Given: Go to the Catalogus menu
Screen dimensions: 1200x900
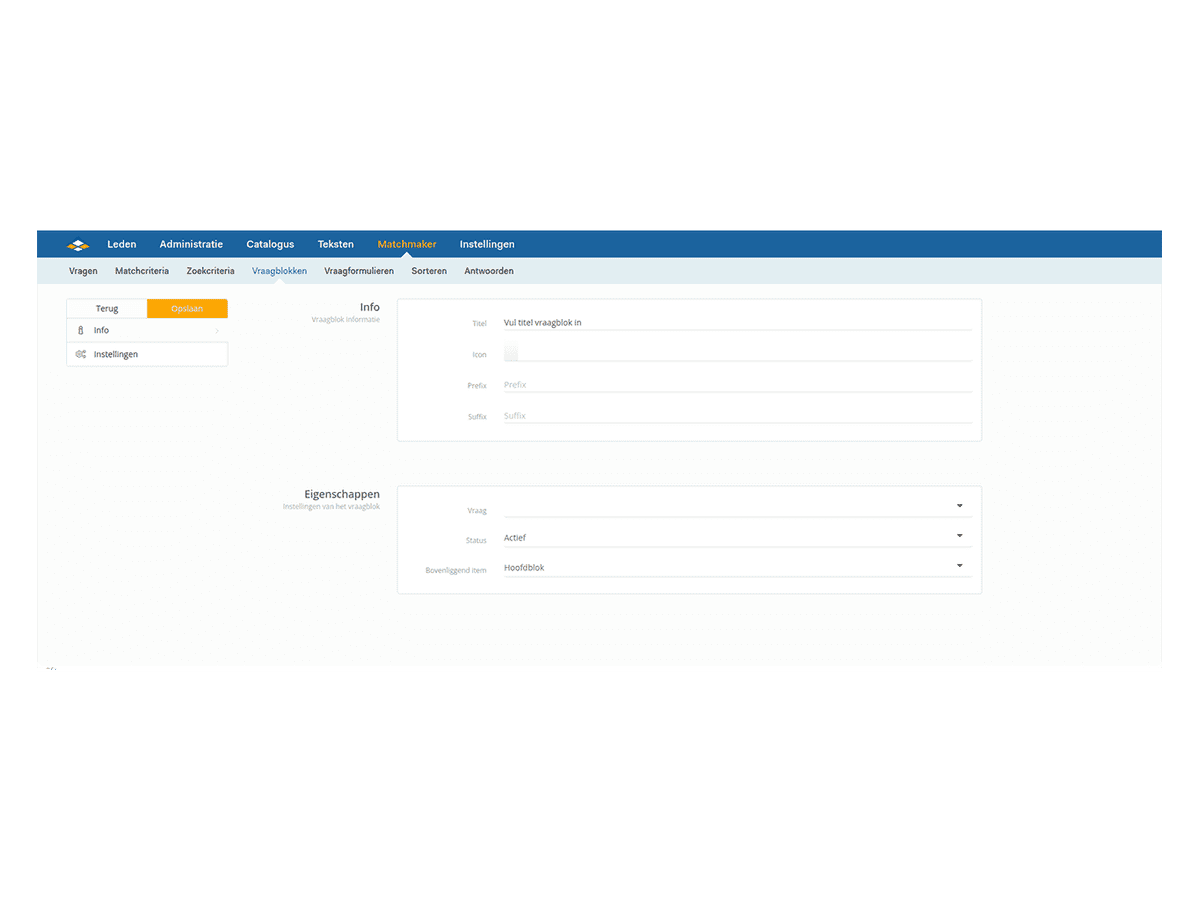Looking at the screenshot, I should coord(270,244).
